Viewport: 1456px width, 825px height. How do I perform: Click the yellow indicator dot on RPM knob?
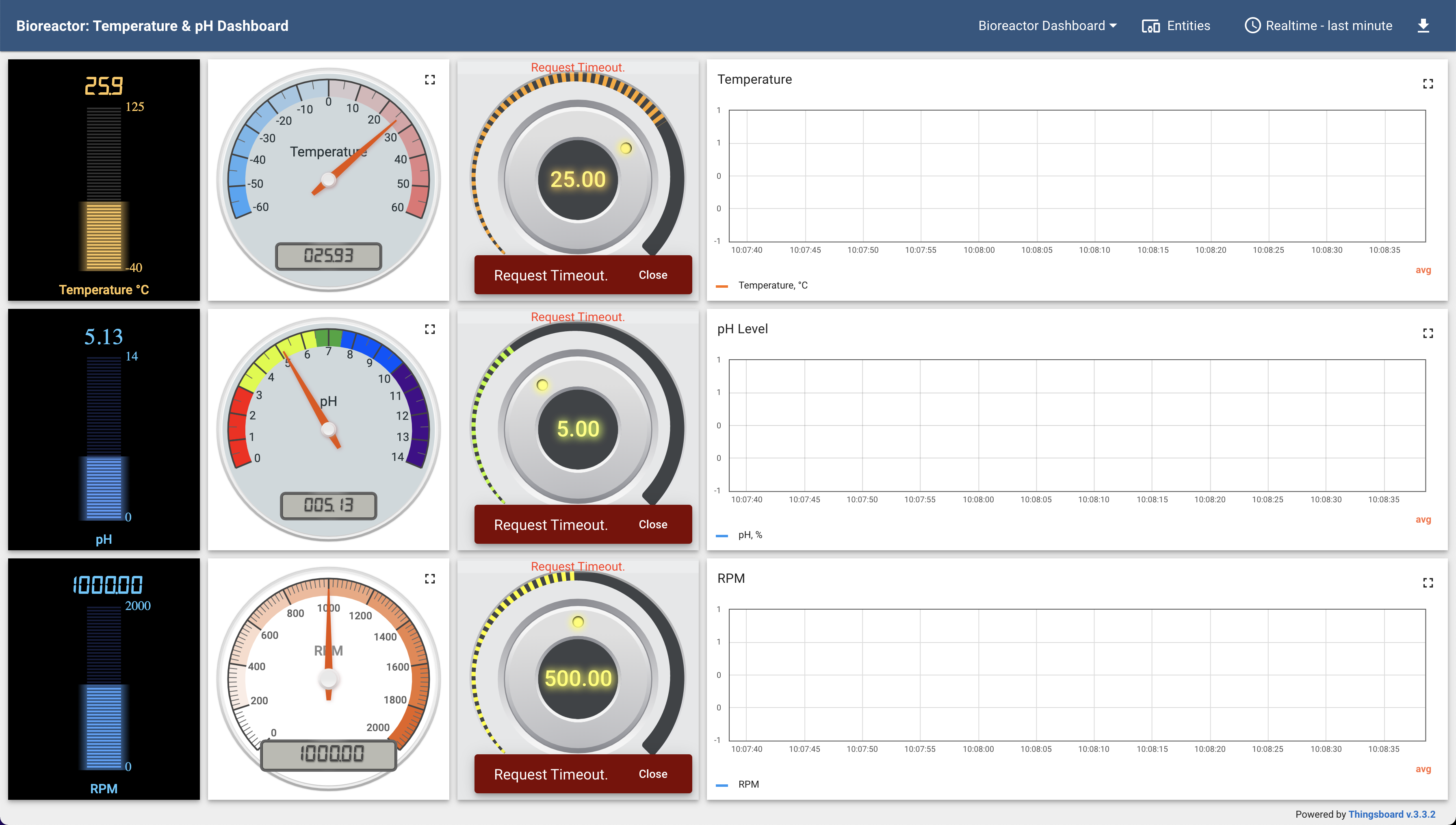point(578,622)
